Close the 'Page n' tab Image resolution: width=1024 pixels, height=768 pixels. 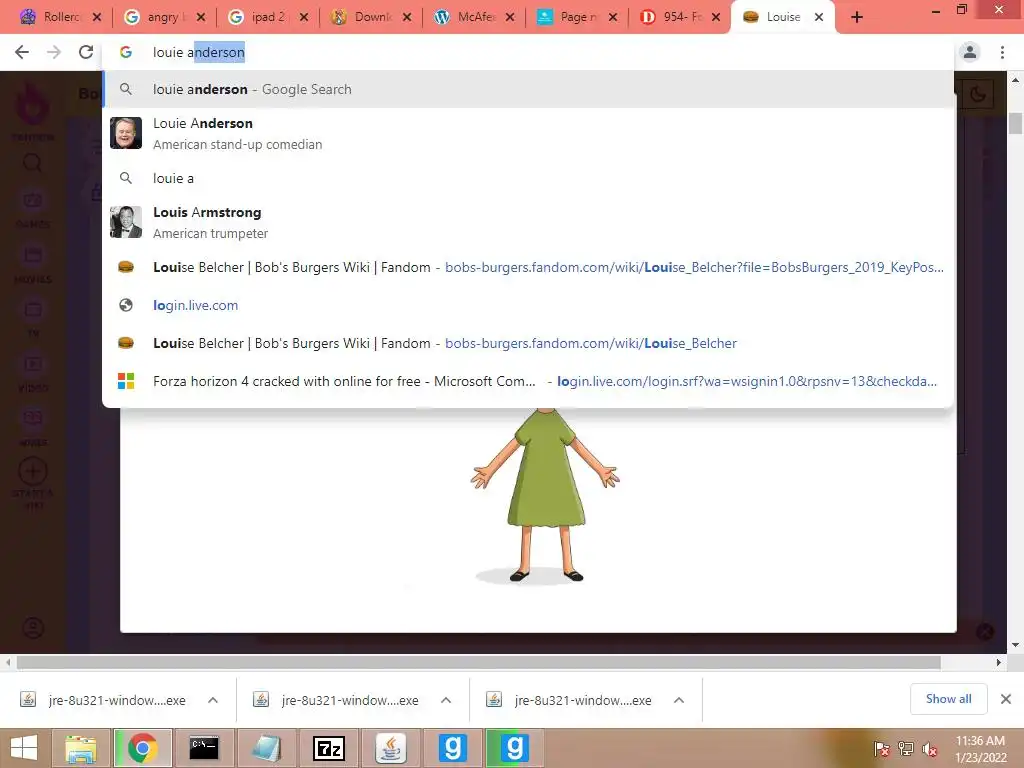tap(613, 18)
